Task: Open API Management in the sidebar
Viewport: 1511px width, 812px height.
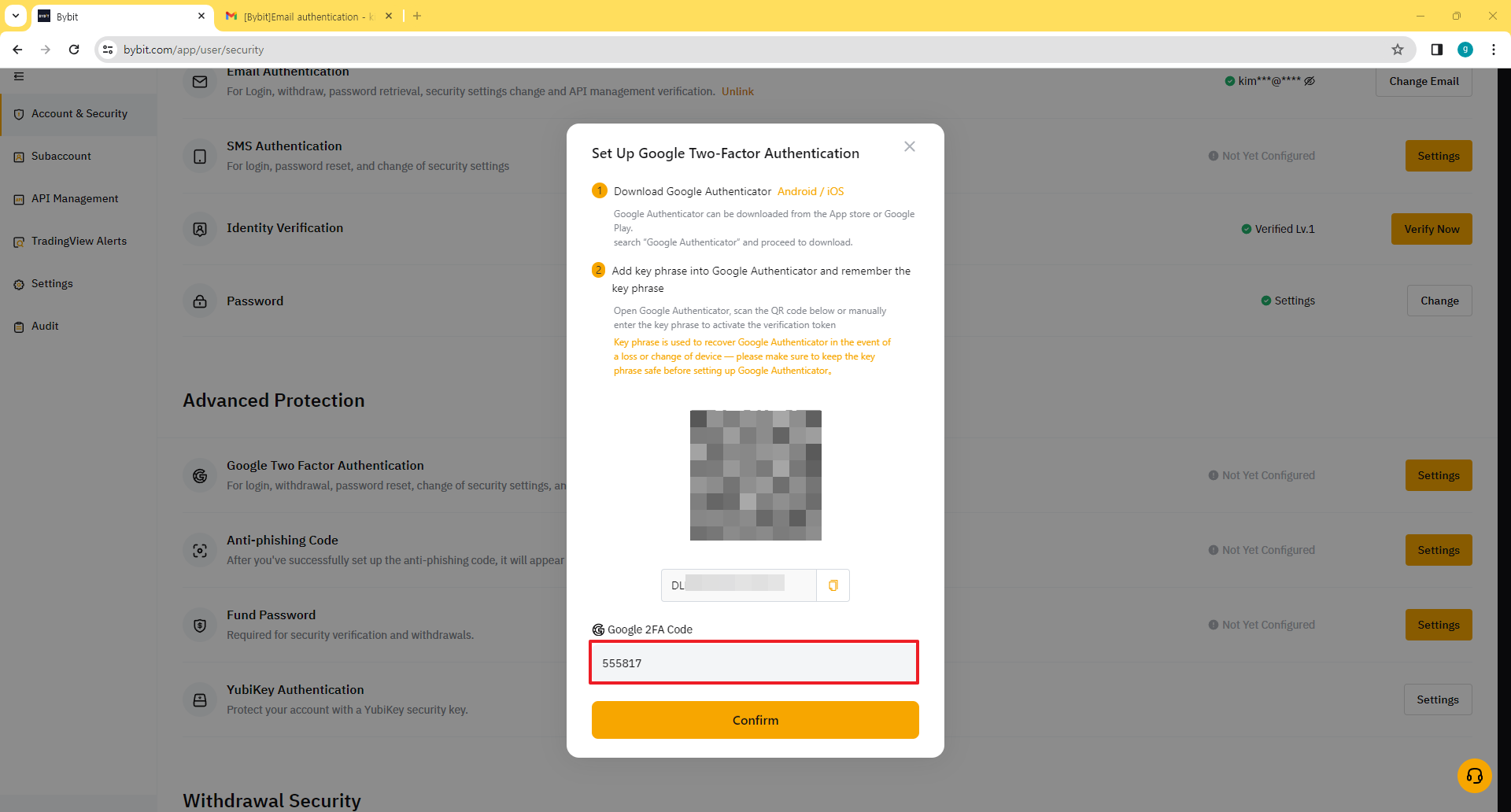Action: (75, 198)
